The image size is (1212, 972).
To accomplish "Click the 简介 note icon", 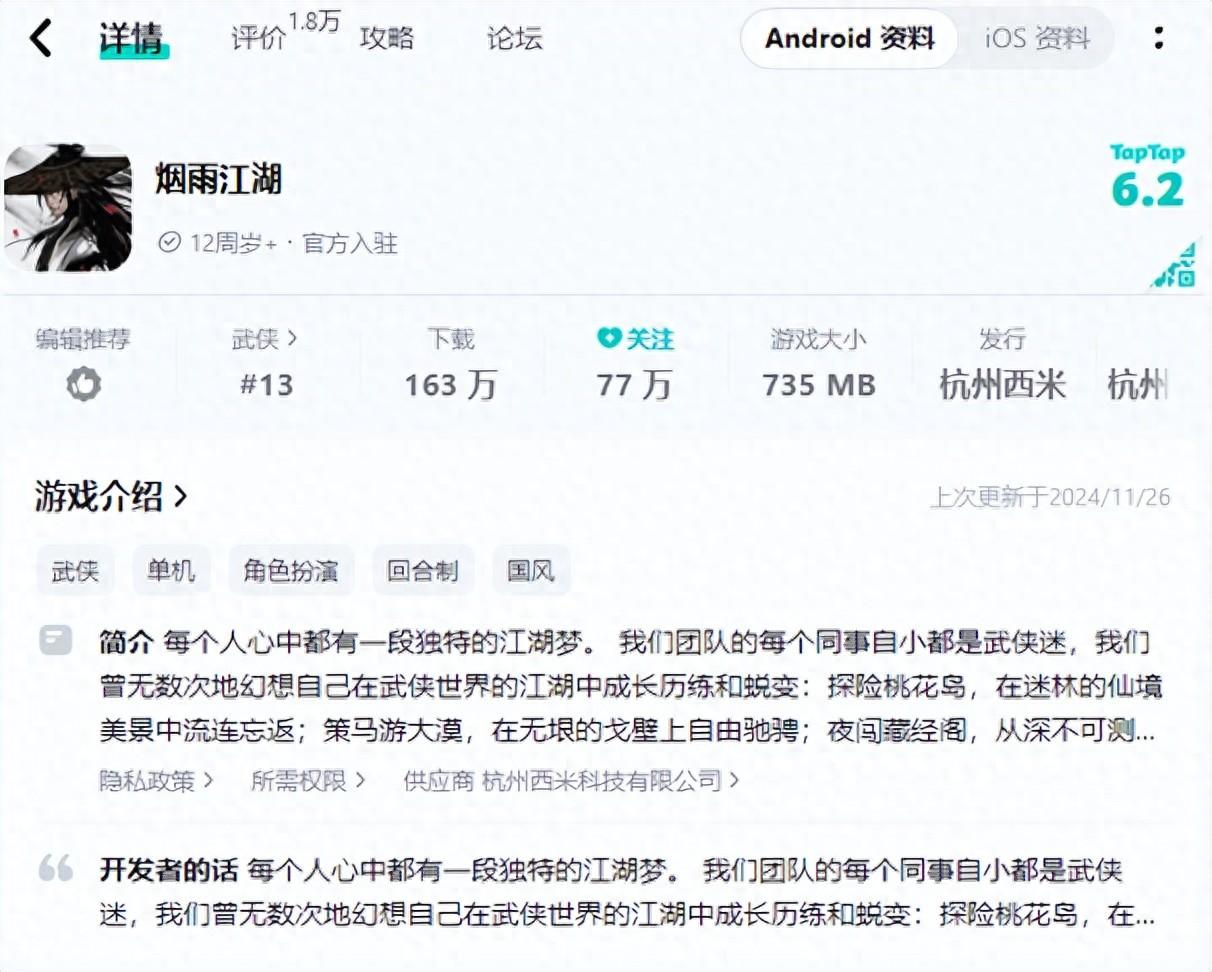I will tap(55, 639).
